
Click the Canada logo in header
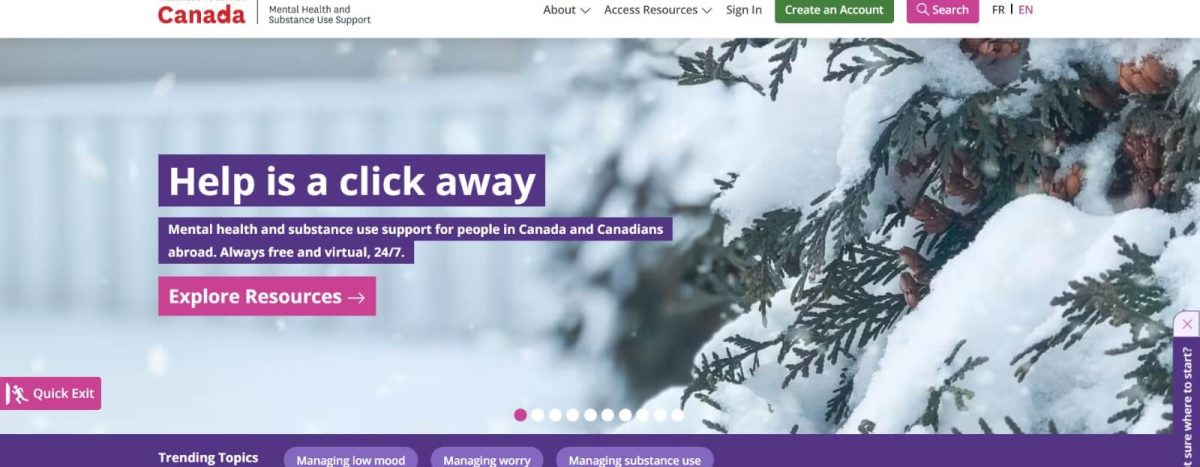point(201,14)
